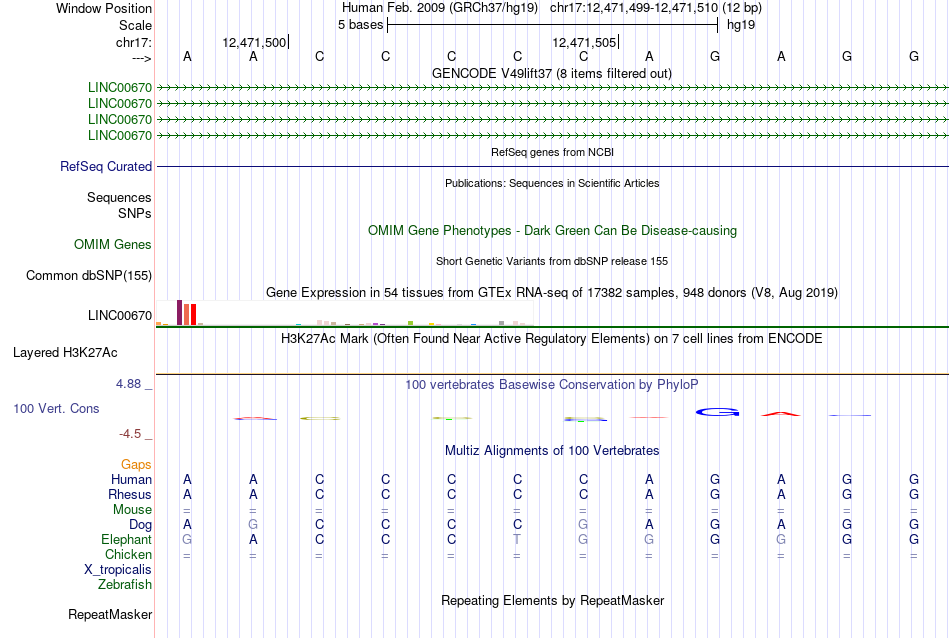Click the gray T base in Elephant row
Viewport: 950px width, 638px height.
pos(517,539)
